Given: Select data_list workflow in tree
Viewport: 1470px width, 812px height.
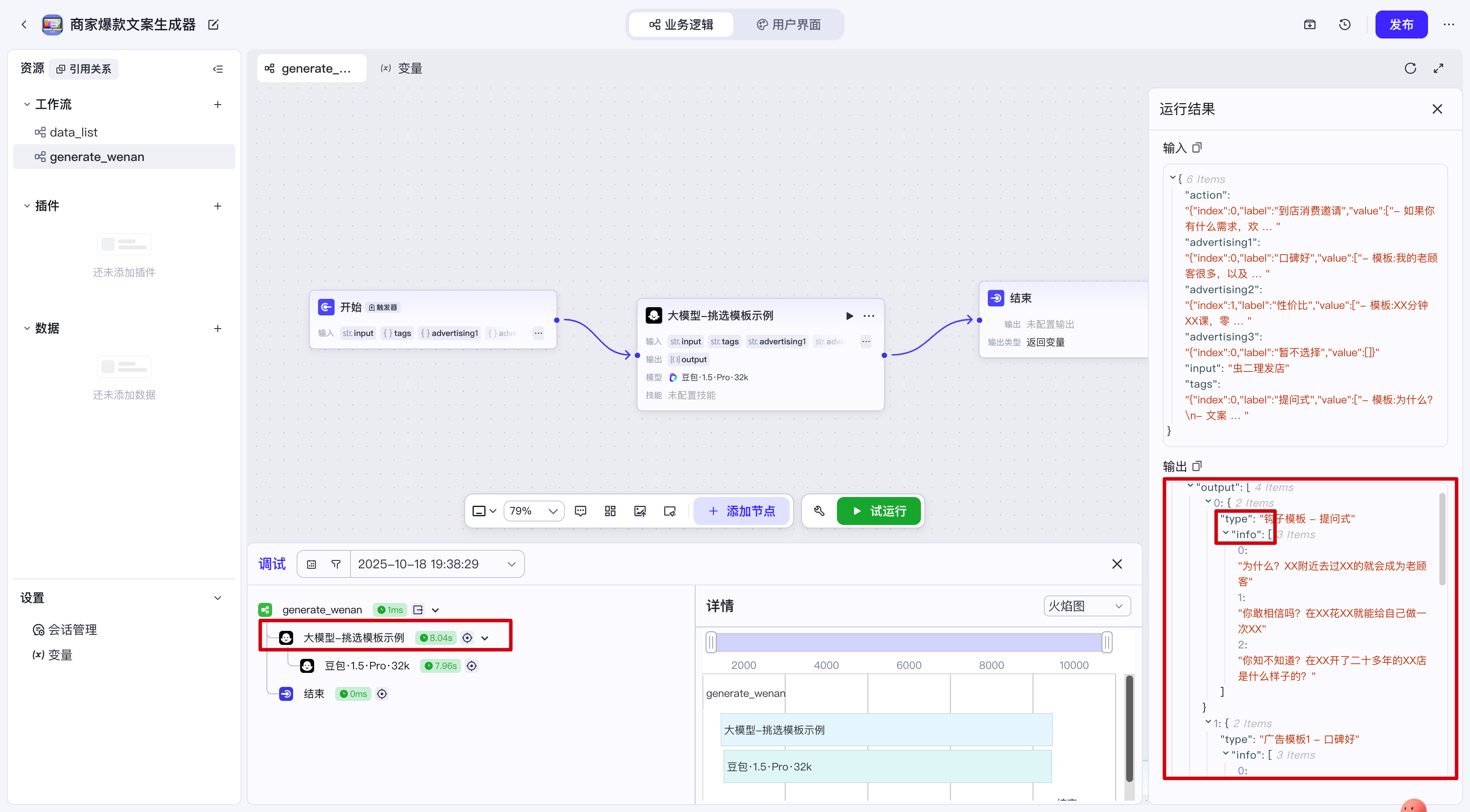Looking at the screenshot, I should click(73, 133).
